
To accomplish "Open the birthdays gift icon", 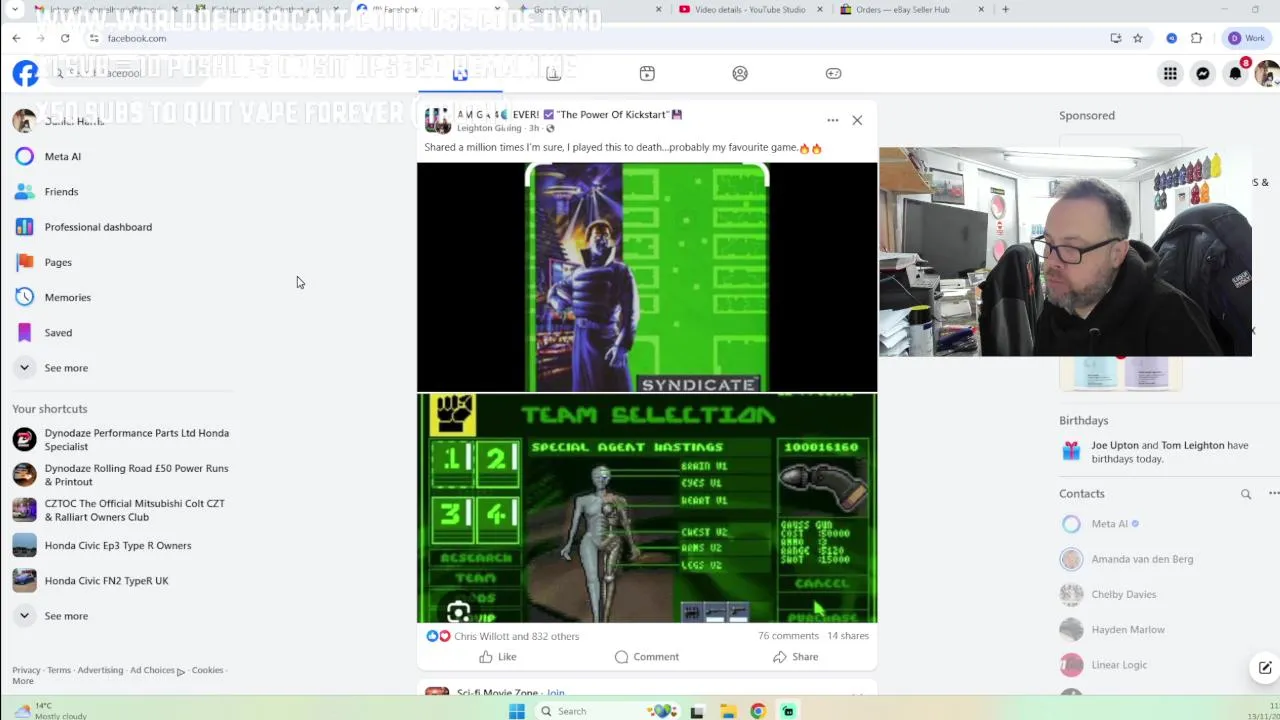I will coord(1071,451).
